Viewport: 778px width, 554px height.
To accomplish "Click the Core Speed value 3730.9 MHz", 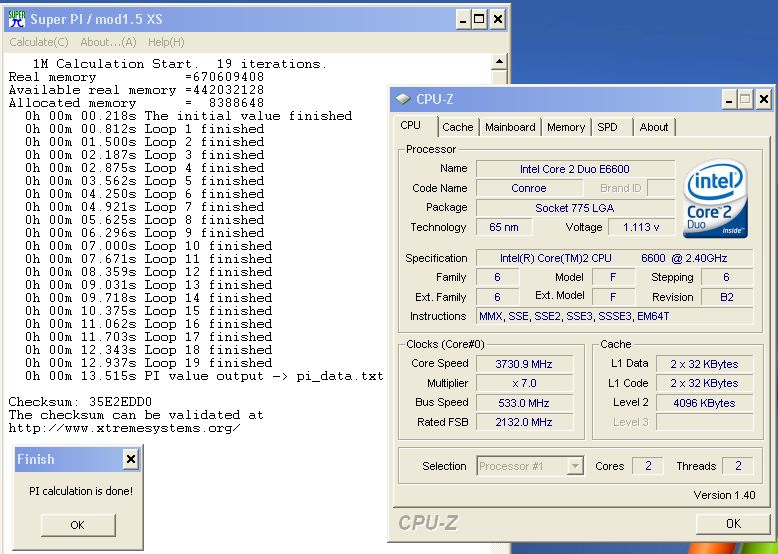I will [524, 364].
